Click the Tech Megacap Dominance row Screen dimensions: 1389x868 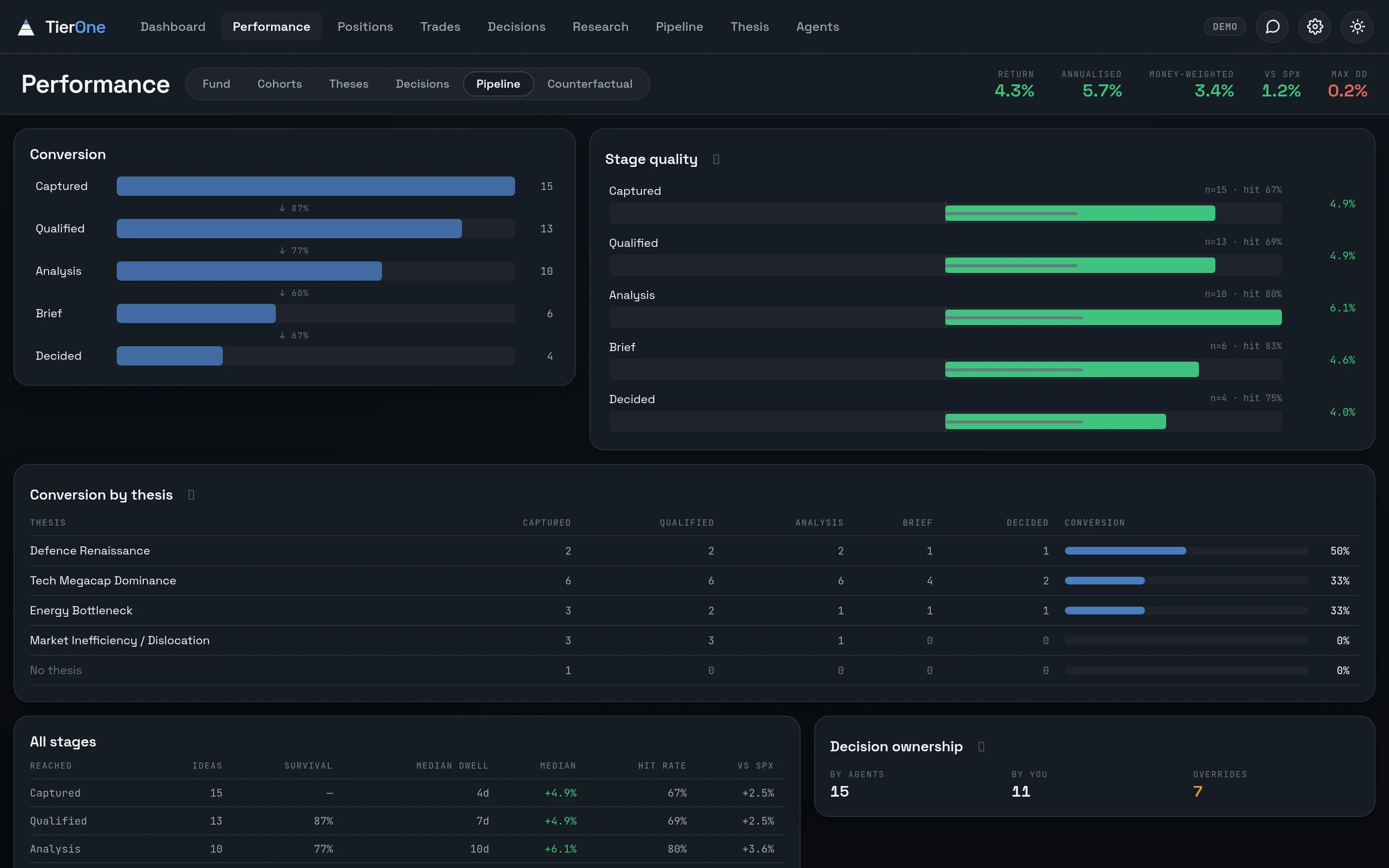click(694, 581)
